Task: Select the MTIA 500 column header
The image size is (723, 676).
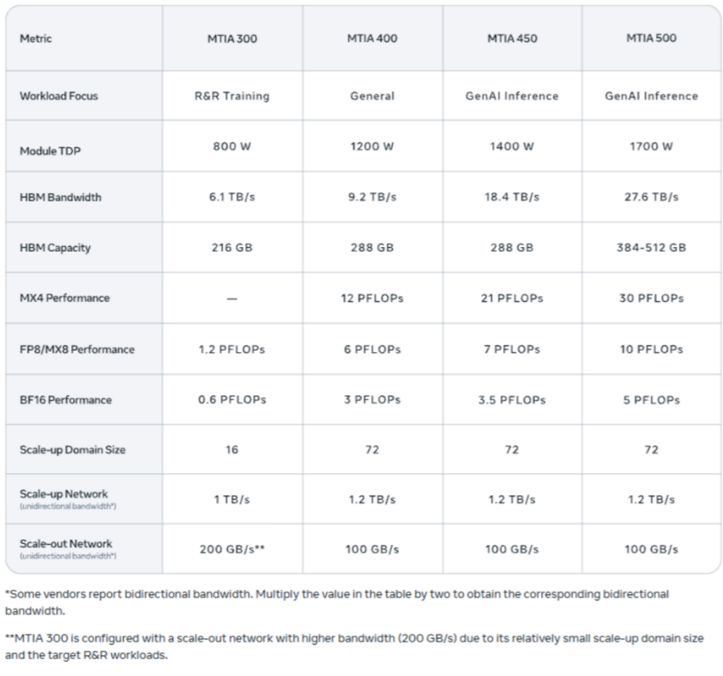Action: [651, 39]
